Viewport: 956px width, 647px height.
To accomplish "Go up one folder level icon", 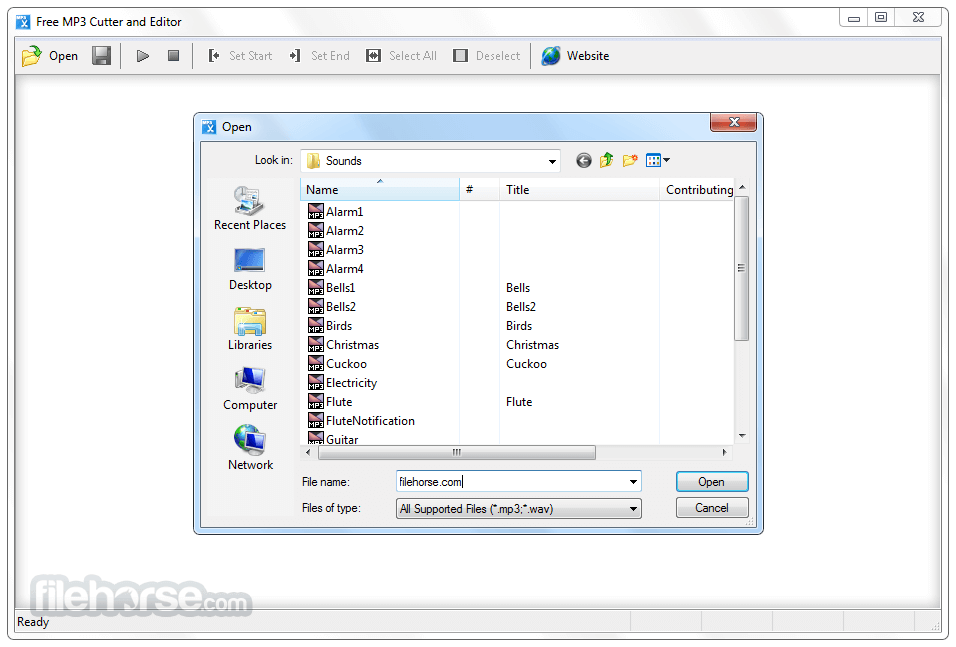I will point(606,160).
